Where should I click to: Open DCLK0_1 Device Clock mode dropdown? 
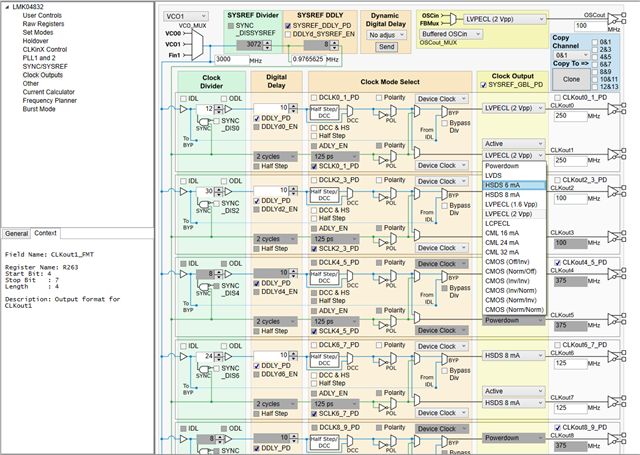pyautogui.click(x=442, y=99)
